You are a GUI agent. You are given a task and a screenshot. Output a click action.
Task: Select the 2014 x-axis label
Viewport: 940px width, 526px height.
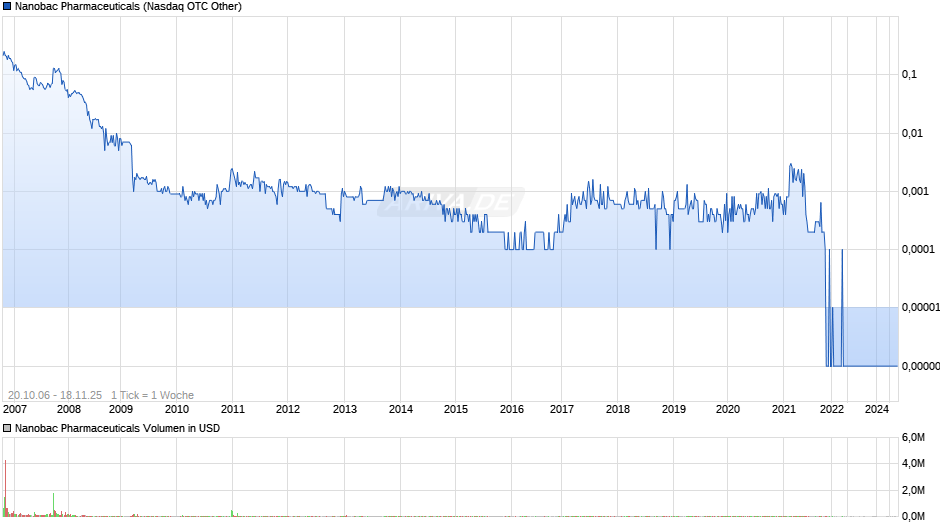pos(400,409)
